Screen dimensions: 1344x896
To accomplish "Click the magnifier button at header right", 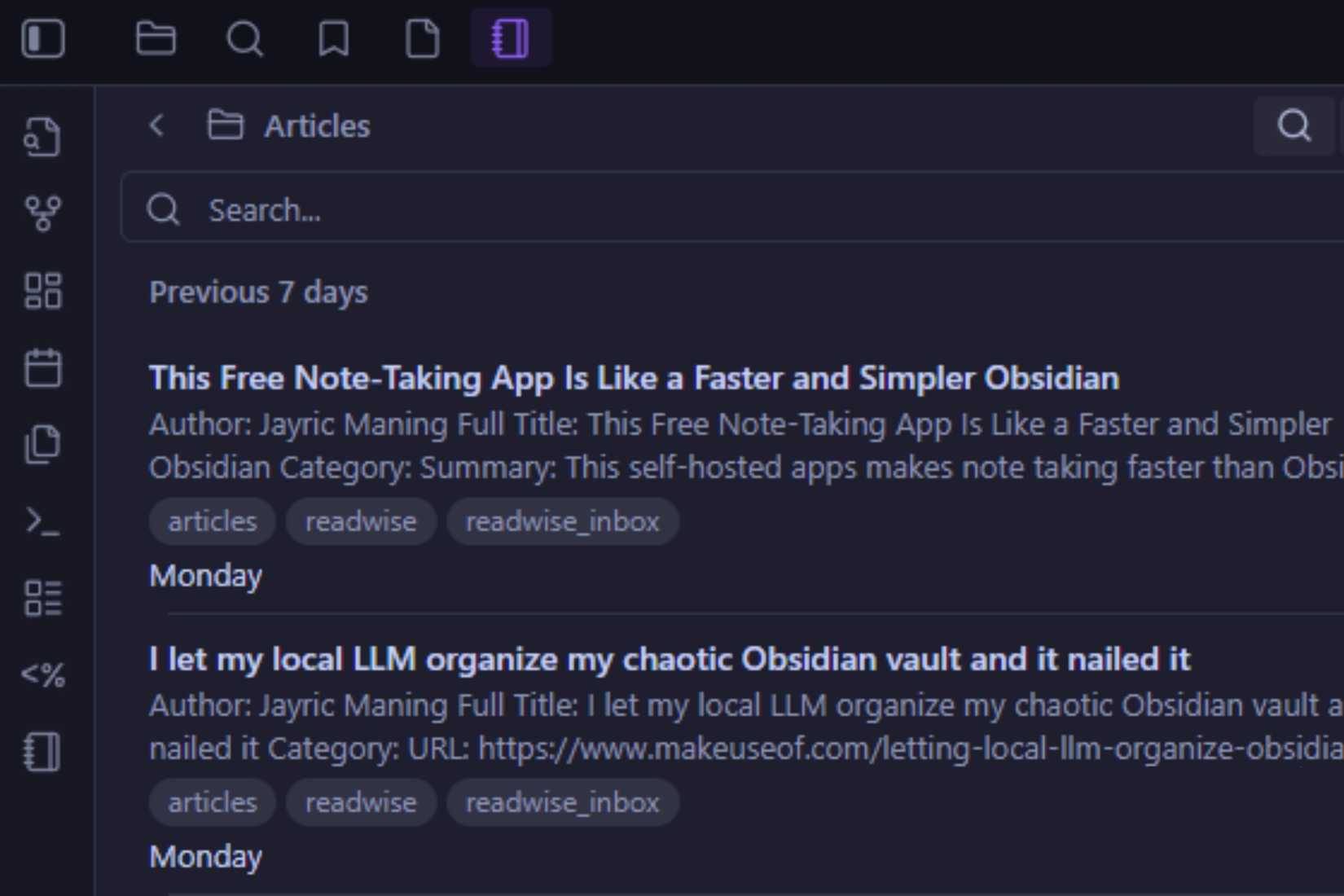I will pos(1293,125).
